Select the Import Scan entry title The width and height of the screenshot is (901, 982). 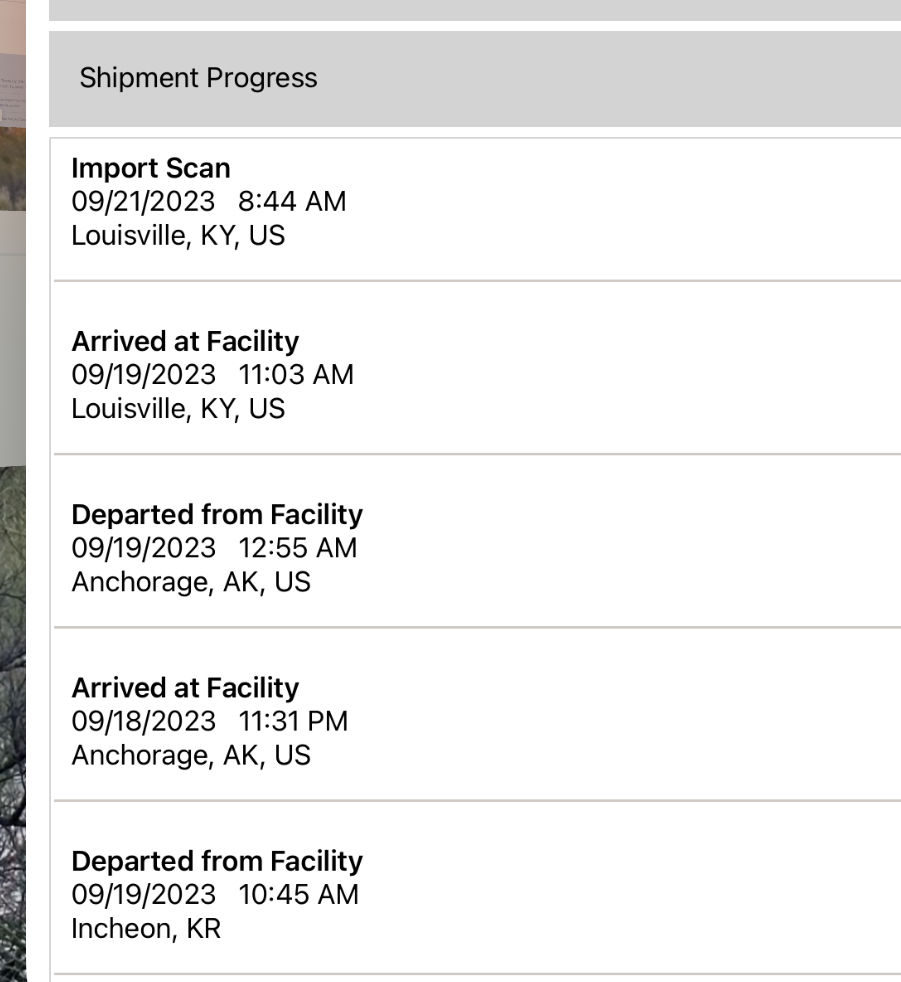(x=151, y=168)
